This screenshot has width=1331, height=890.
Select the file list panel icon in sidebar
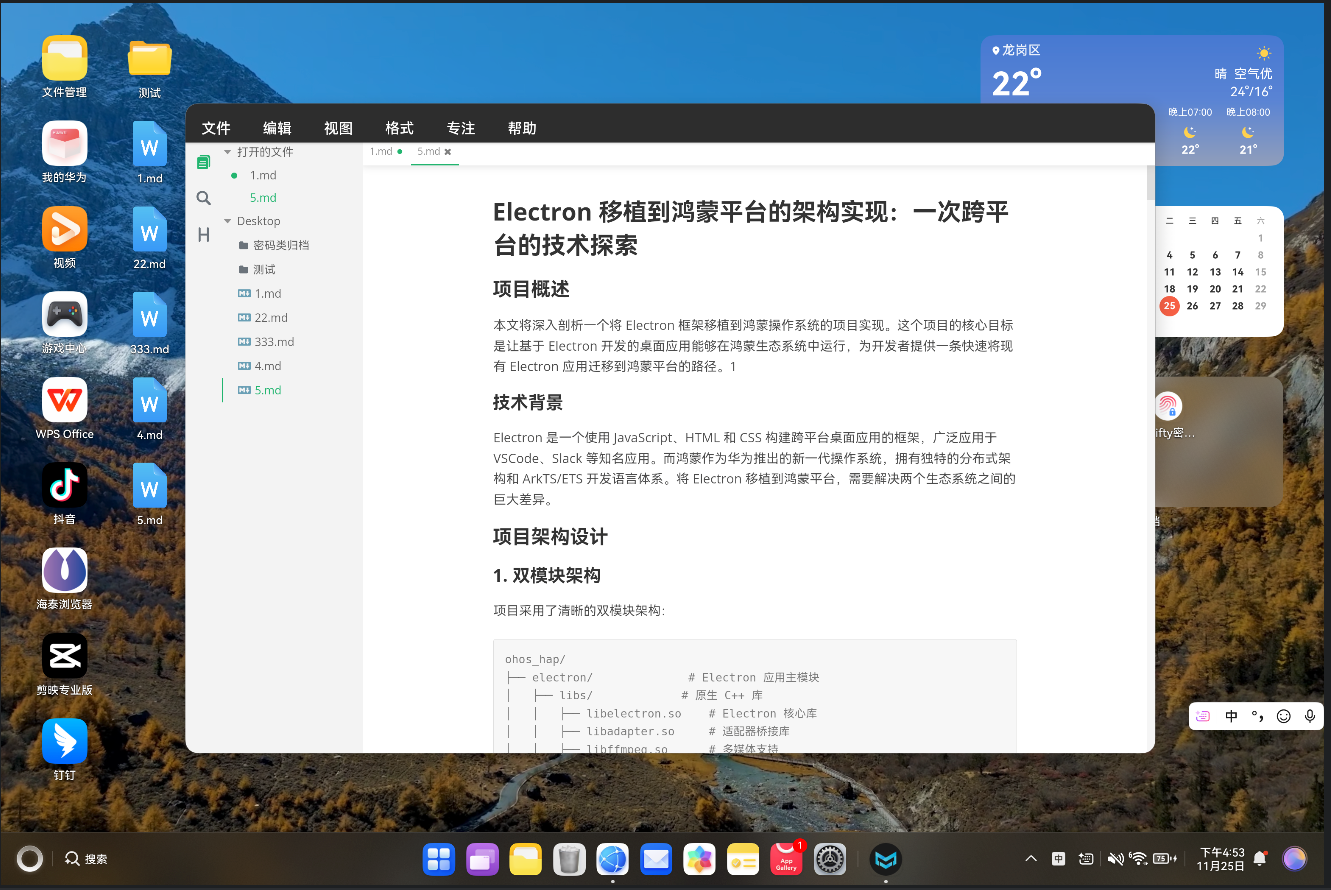pyautogui.click(x=203, y=161)
